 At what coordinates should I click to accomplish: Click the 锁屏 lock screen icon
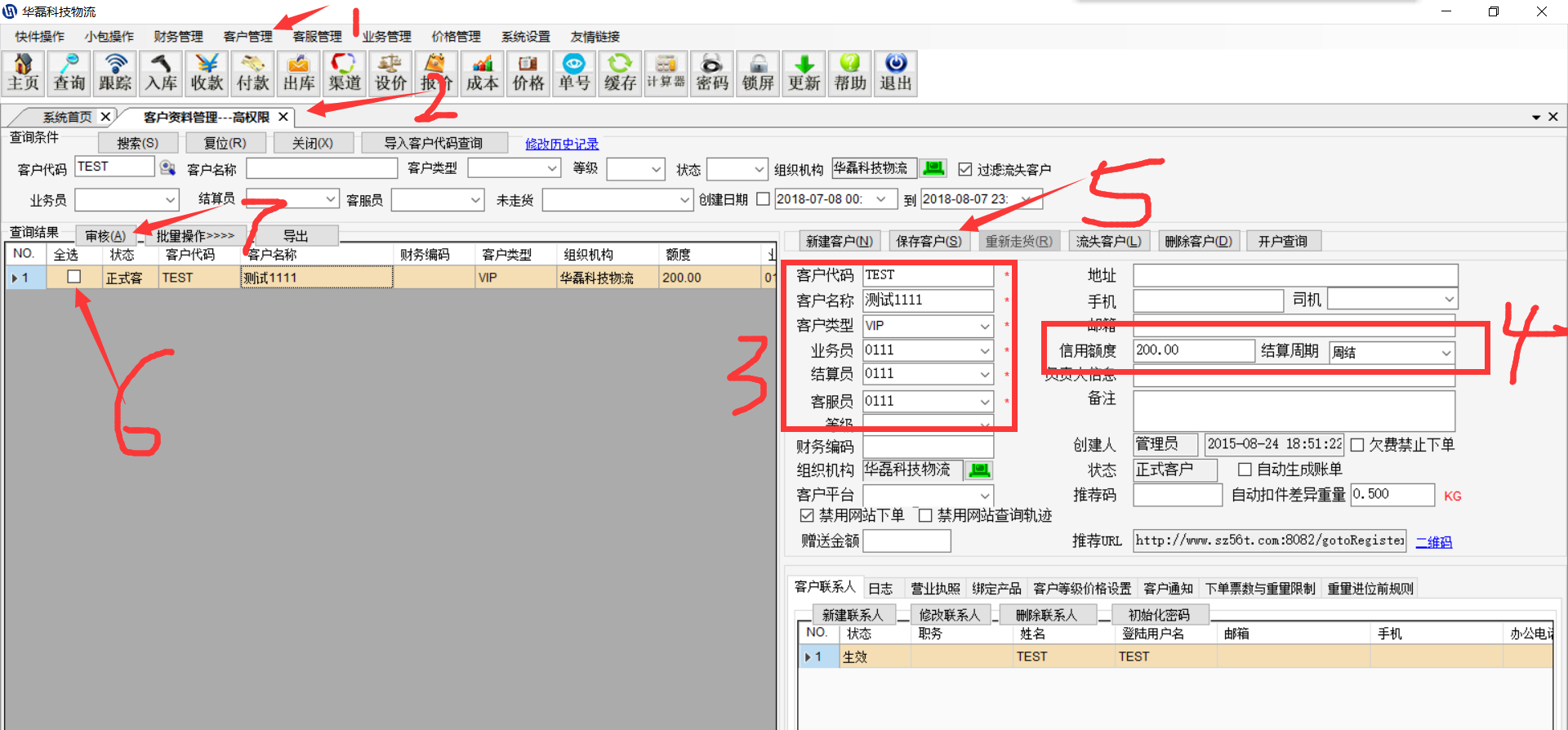pyautogui.click(x=758, y=73)
